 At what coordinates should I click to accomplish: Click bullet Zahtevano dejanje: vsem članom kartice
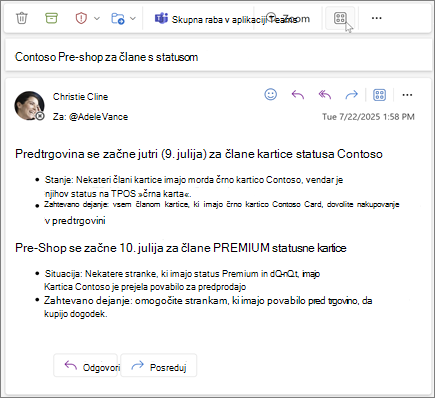(x=222, y=212)
